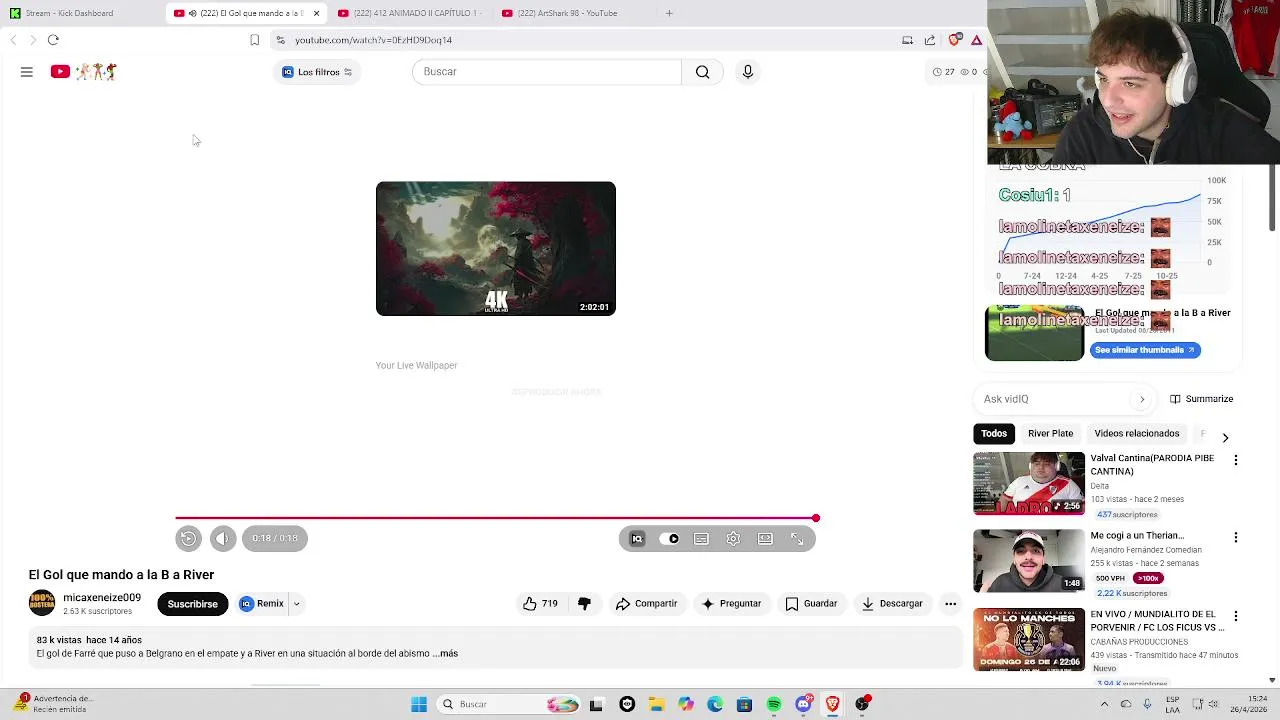The height and width of the screenshot is (720, 1280).
Task: Open EN VIVO Mundialito de El Porvenir thumbnail
Action: point(1029,640)
